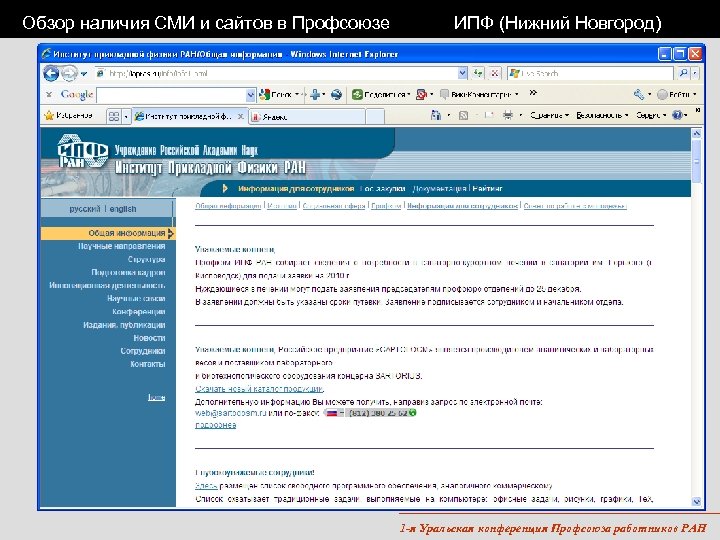Viewport: 720px width, 540px height.
Task: Open Новости in left menu
Action: (x=149, y=338)
